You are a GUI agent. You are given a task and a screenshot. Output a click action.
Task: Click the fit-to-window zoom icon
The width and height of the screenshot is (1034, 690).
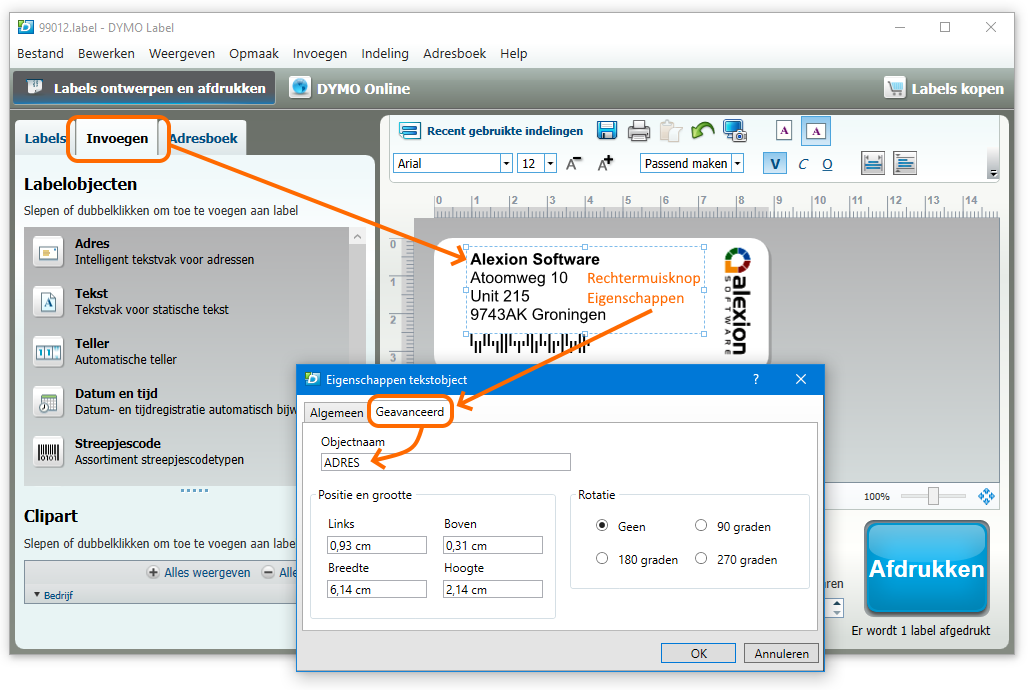986,496
